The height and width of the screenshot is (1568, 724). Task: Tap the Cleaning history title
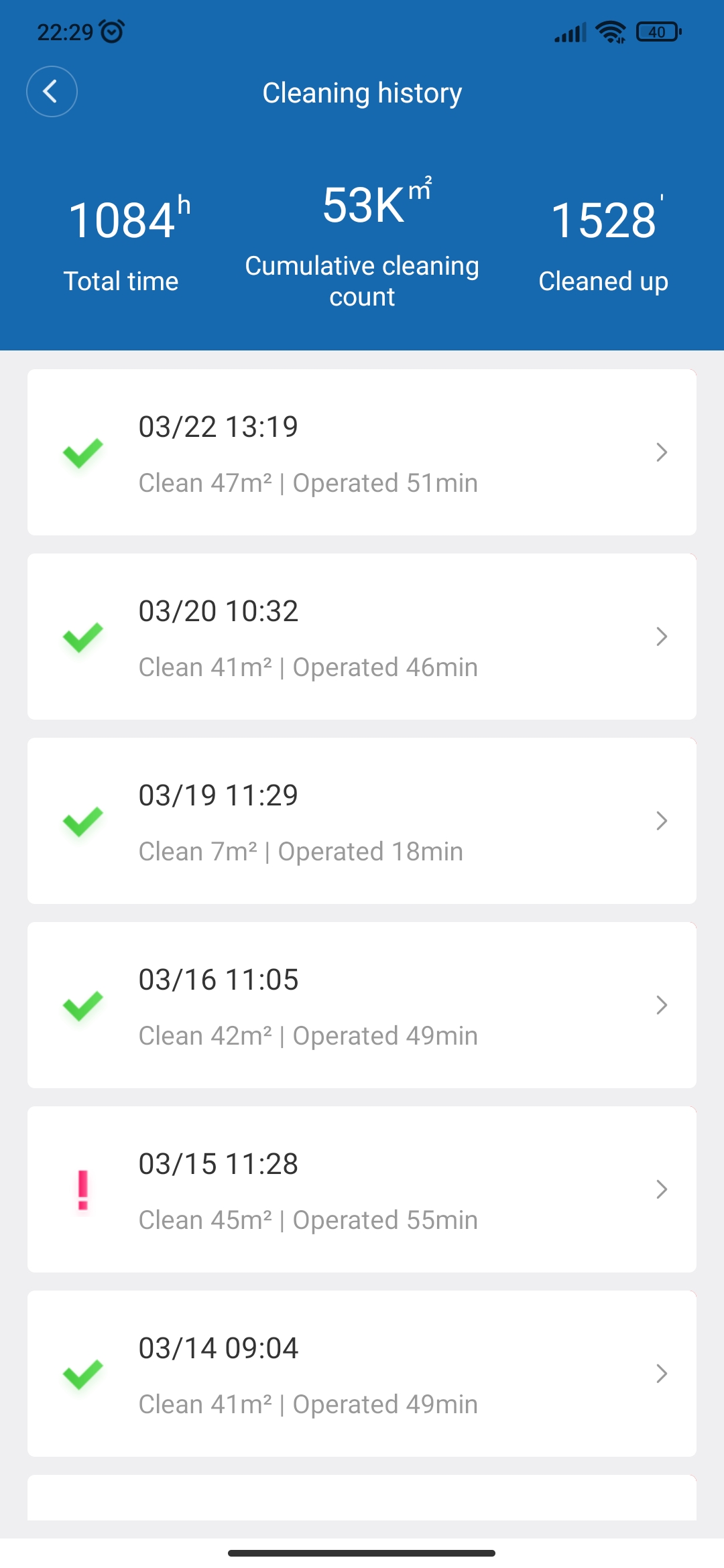[x=362, y=92]
